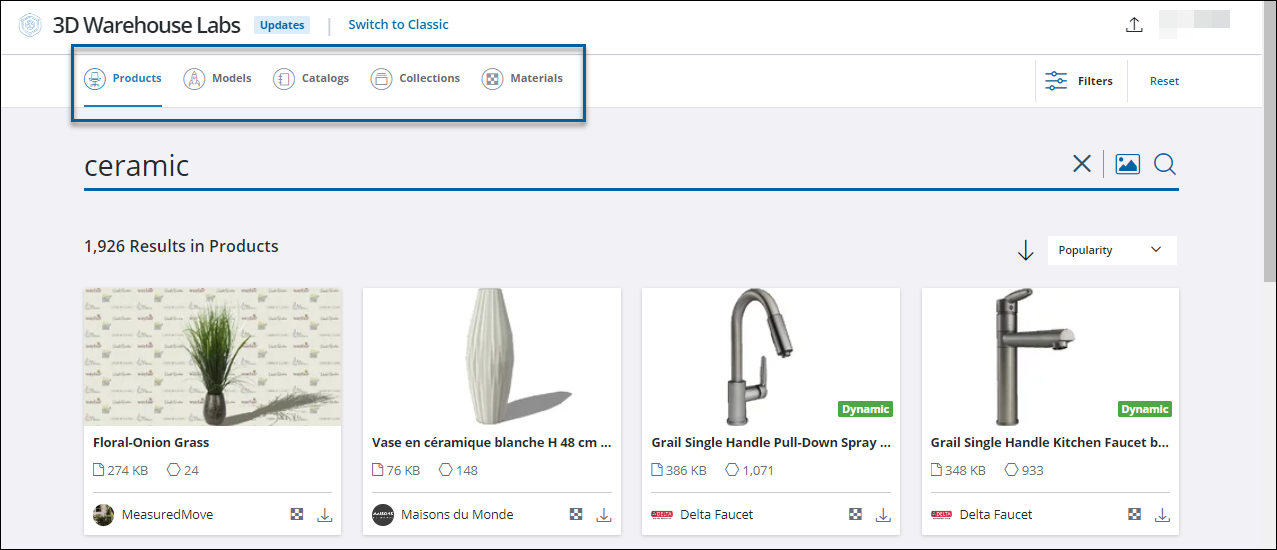
Task: Click the upload icon in the header
Action: 1134,25
